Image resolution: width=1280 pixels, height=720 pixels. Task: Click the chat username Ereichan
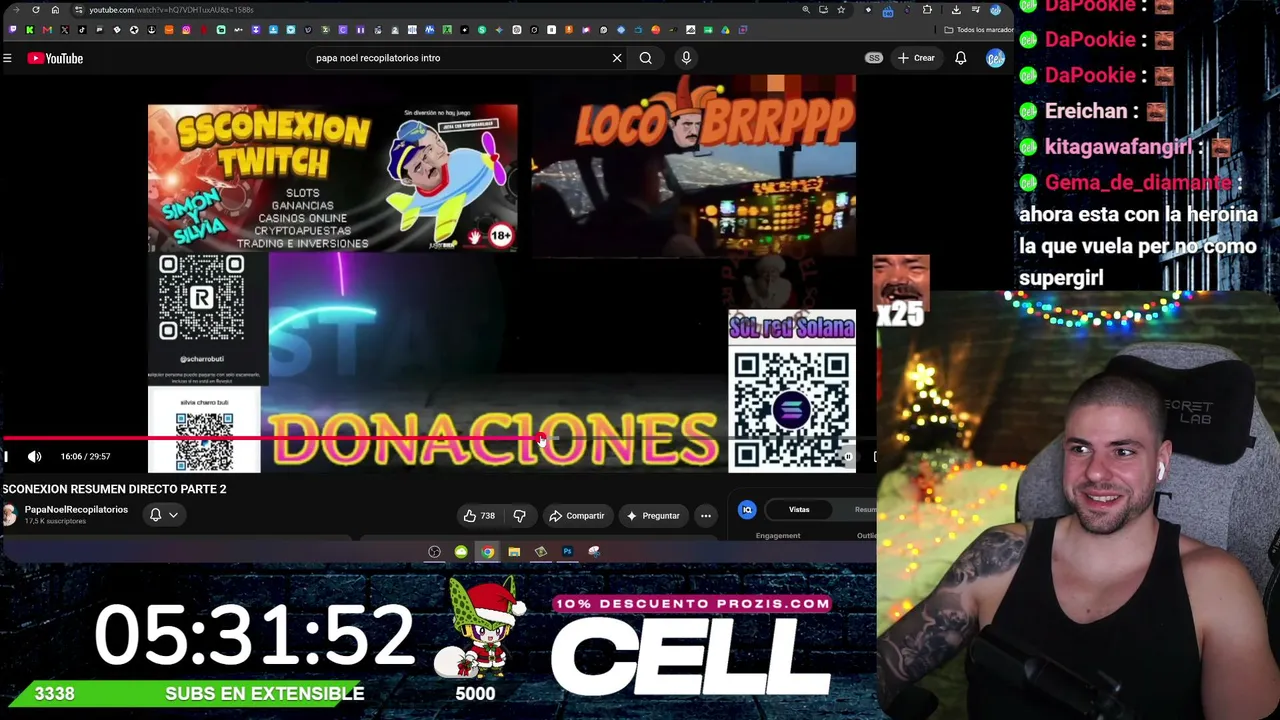coord(1087,111)
